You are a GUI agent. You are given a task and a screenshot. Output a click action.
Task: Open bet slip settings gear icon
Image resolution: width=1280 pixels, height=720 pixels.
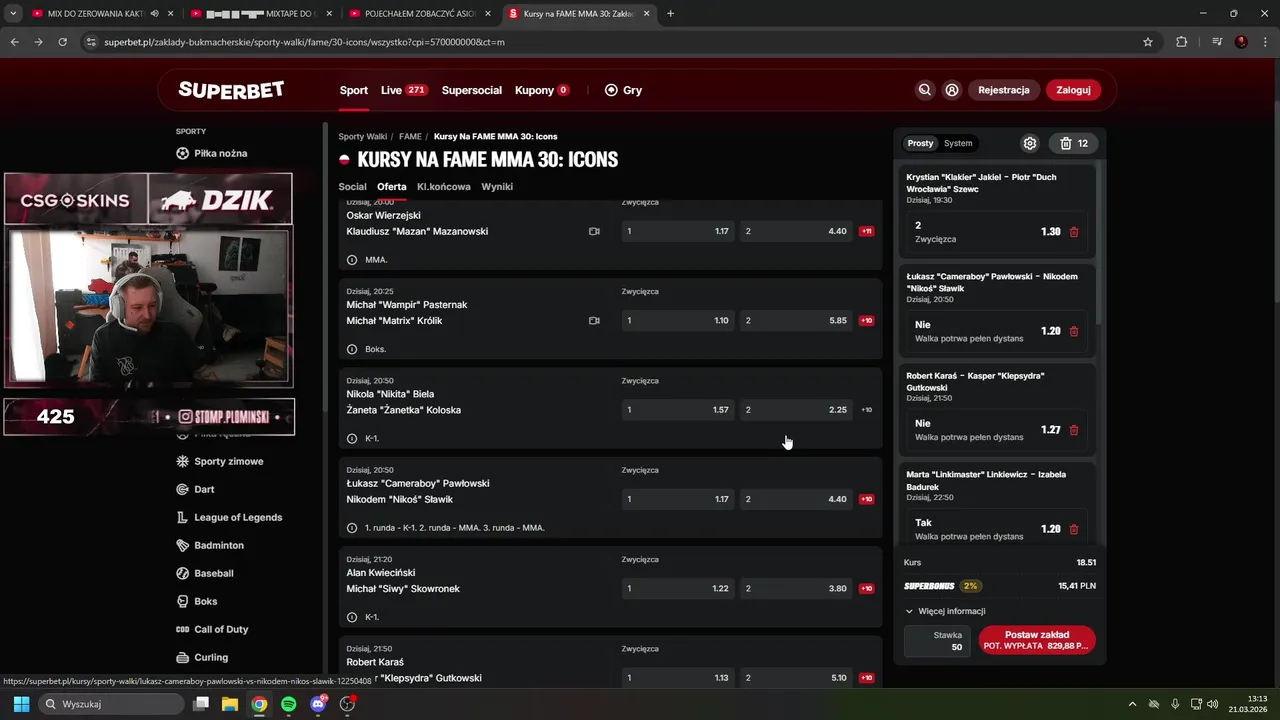[1030, 143]
